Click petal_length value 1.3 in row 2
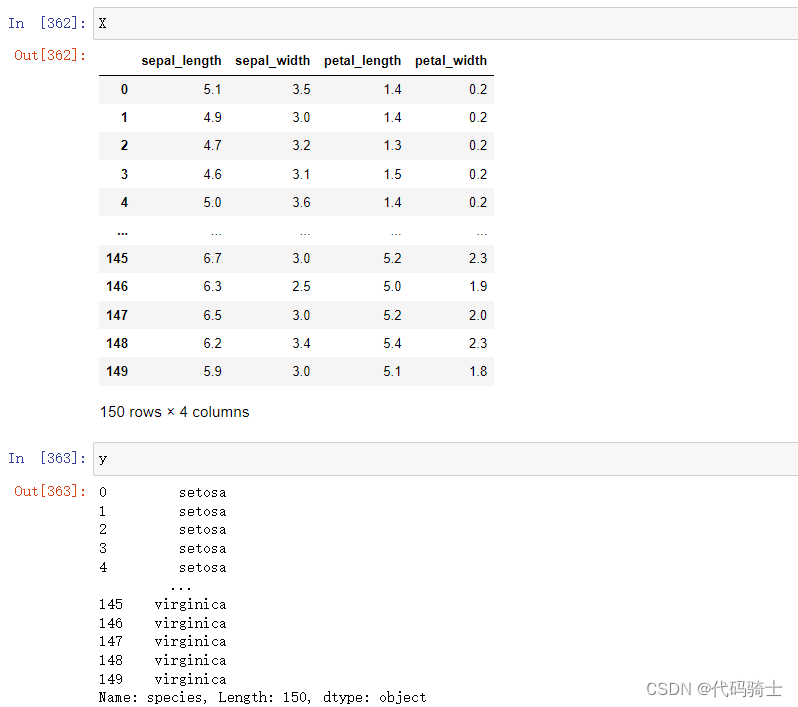This screenshot has height=707, width=798. [x=392, y=146]
